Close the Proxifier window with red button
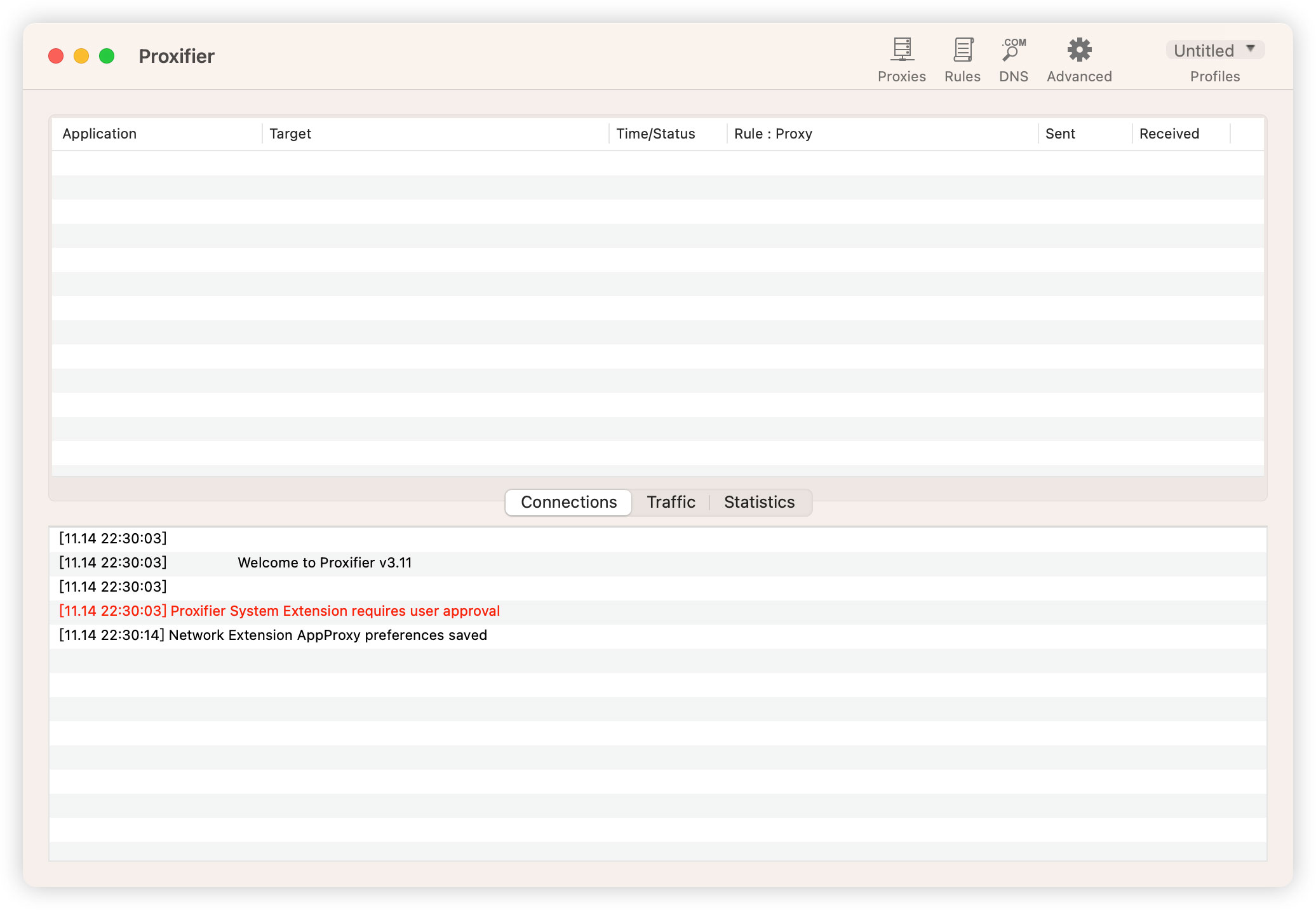1316x910 pixels. [56, 56]
